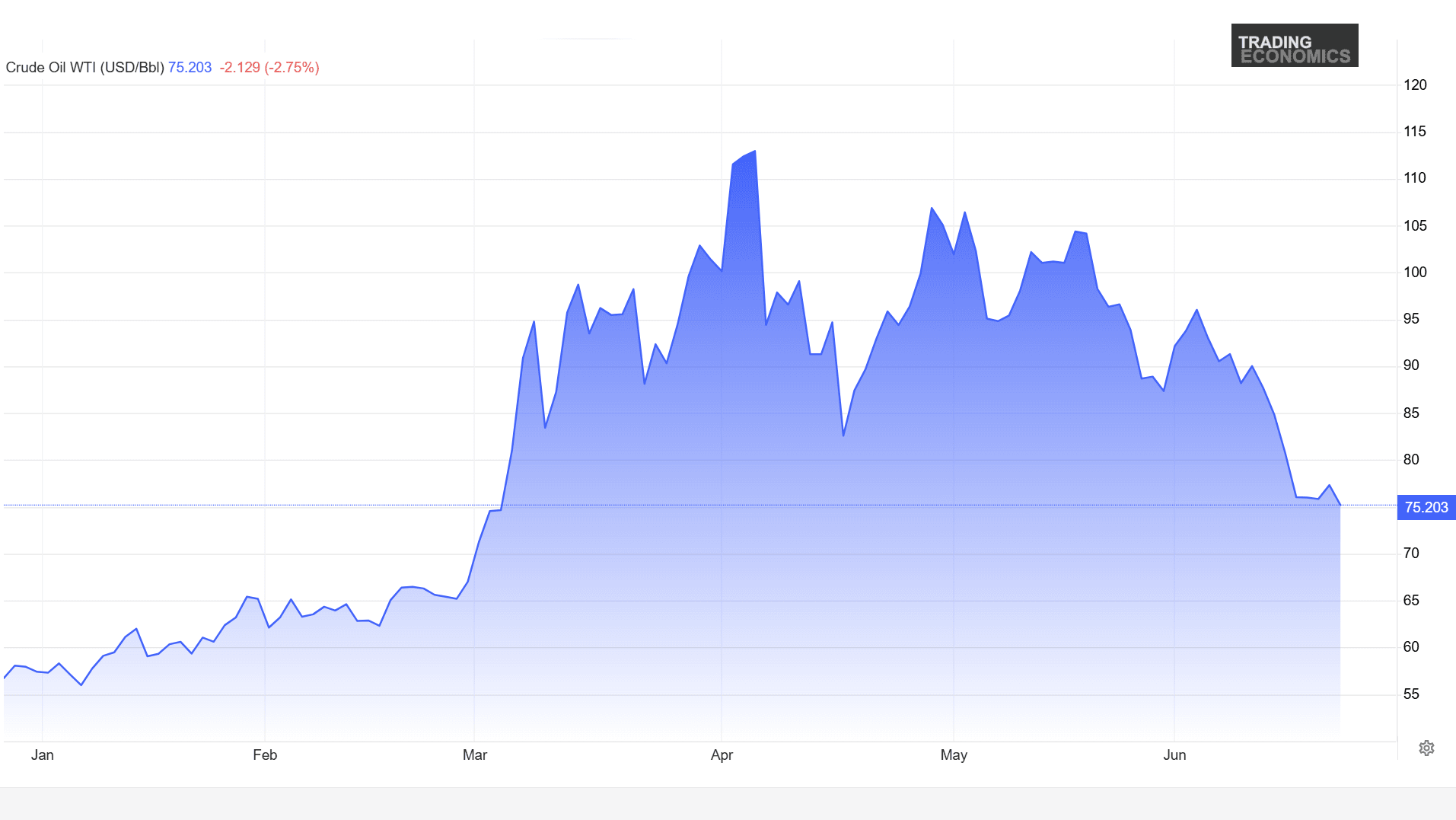Click the blue 75.203 value in header

coord(190,67)
